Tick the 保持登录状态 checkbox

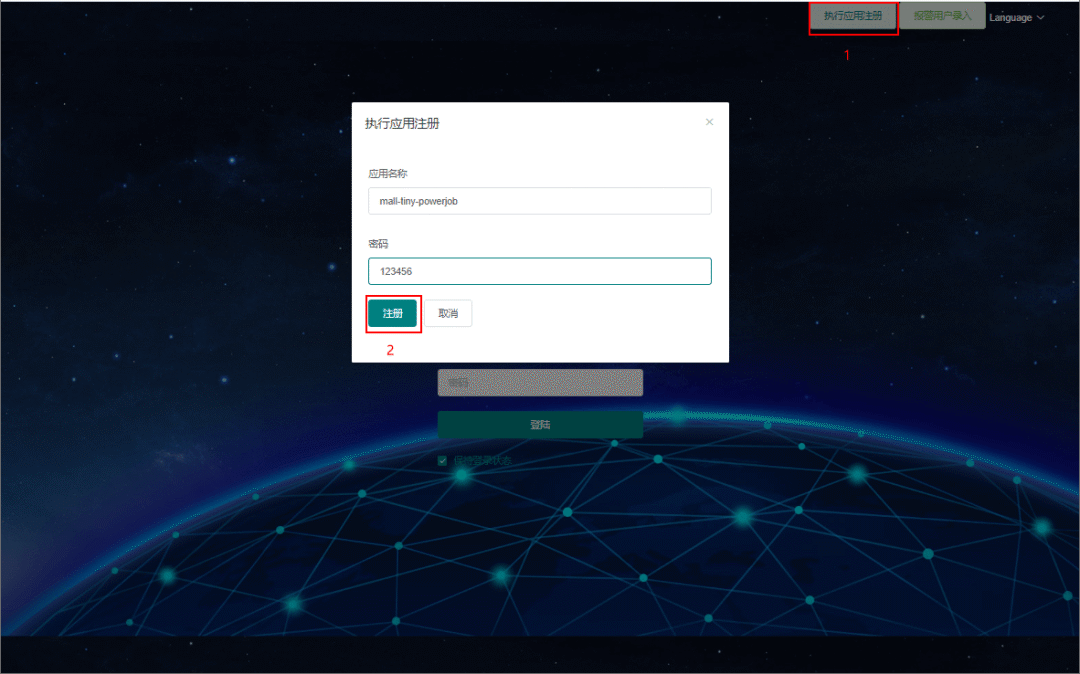tap(443, 461)
